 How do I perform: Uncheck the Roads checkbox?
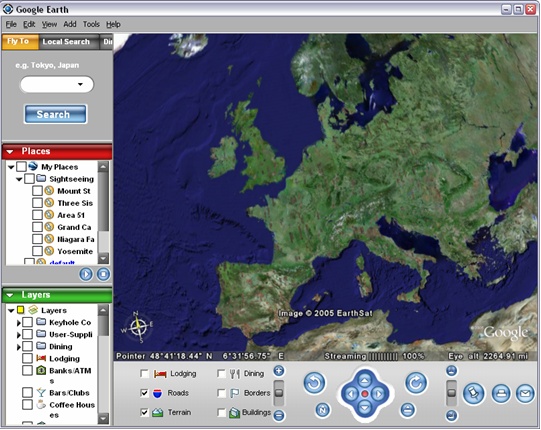(x=145, y=393)
